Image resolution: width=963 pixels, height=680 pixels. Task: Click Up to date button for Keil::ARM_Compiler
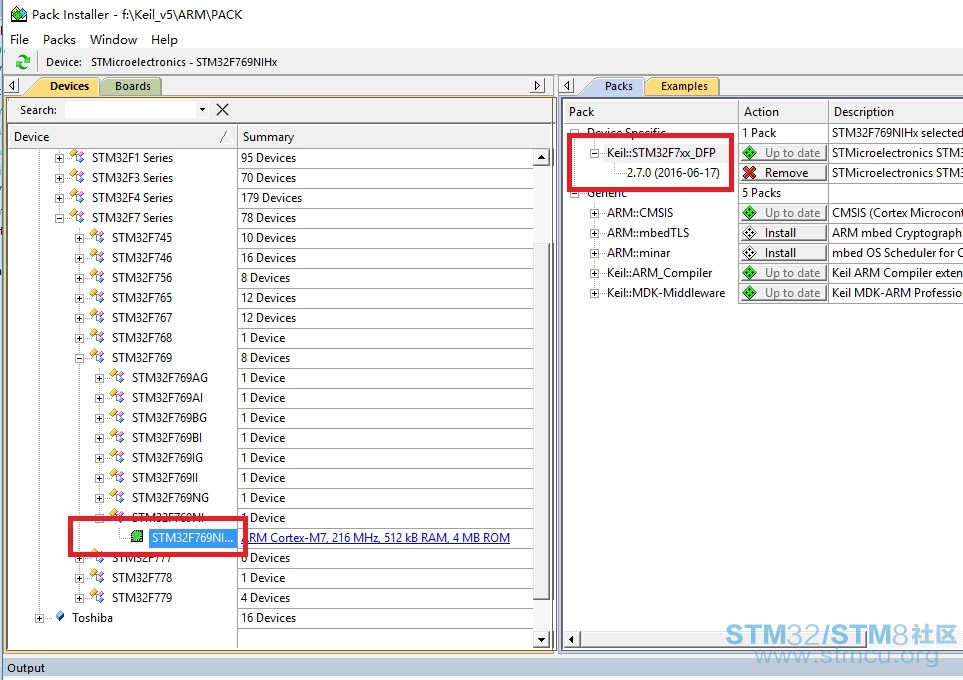[x=783, y=273]
